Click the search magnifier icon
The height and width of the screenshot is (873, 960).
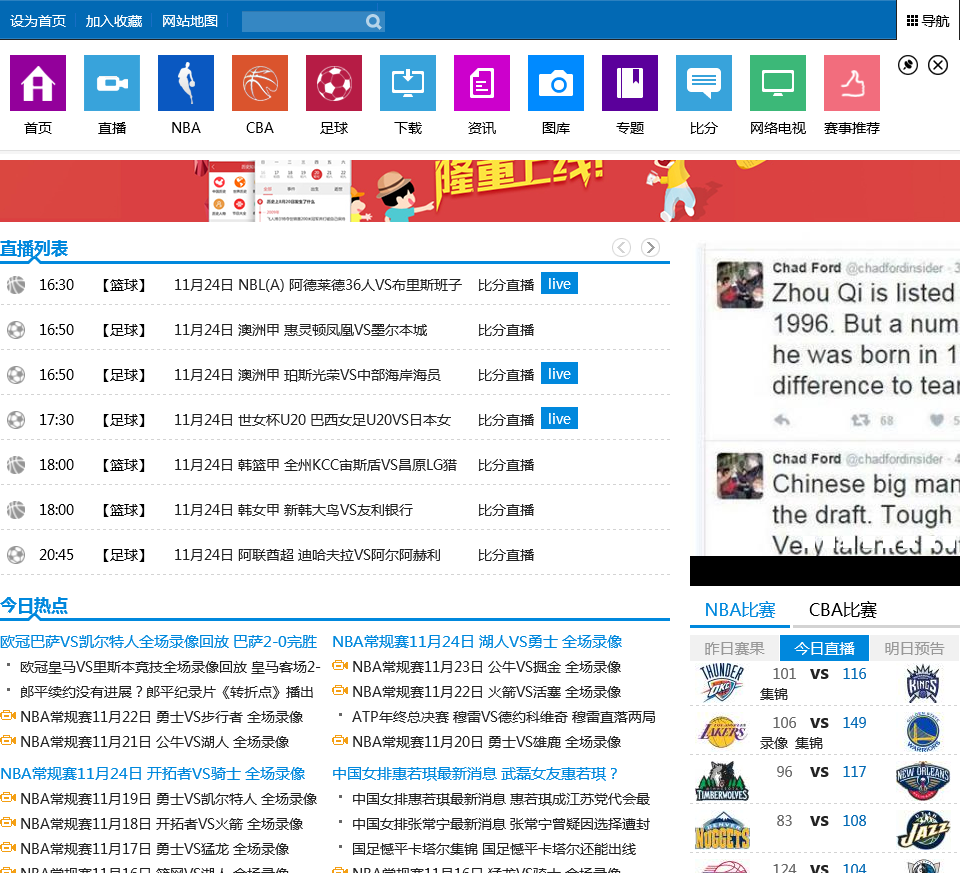pos(373,22)
